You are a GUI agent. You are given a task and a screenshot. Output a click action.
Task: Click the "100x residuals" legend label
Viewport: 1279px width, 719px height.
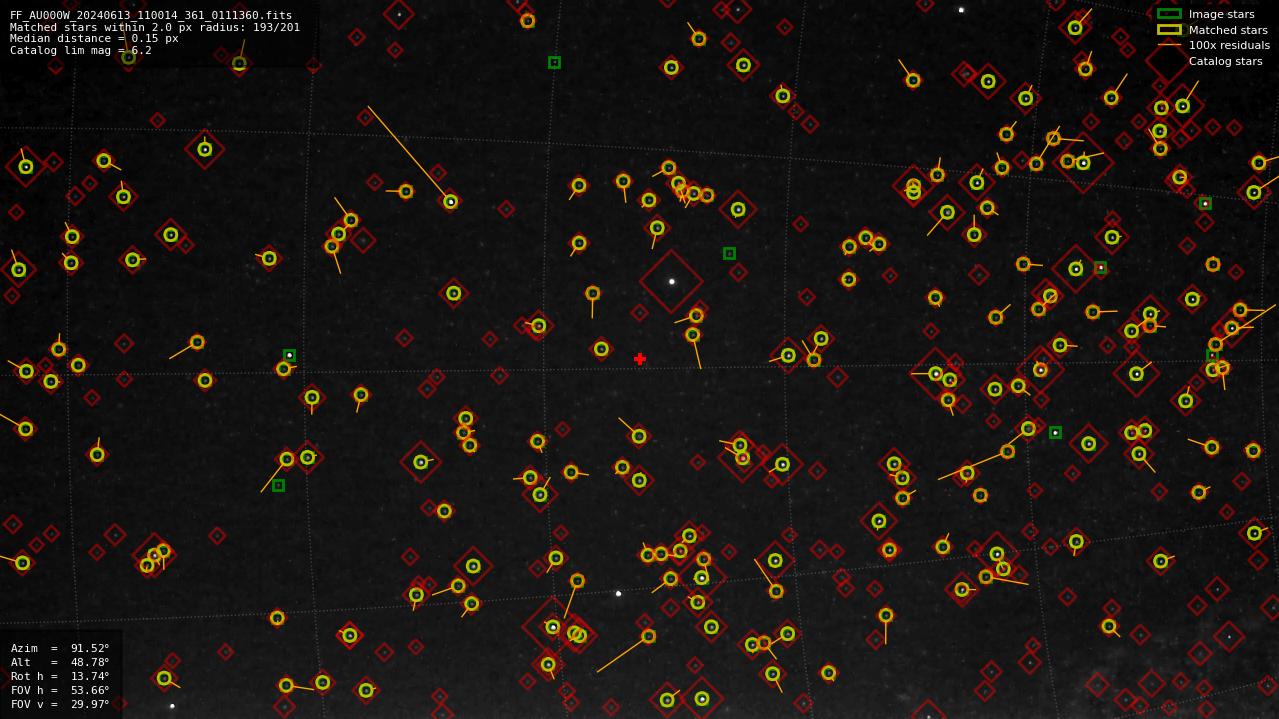1229,46
